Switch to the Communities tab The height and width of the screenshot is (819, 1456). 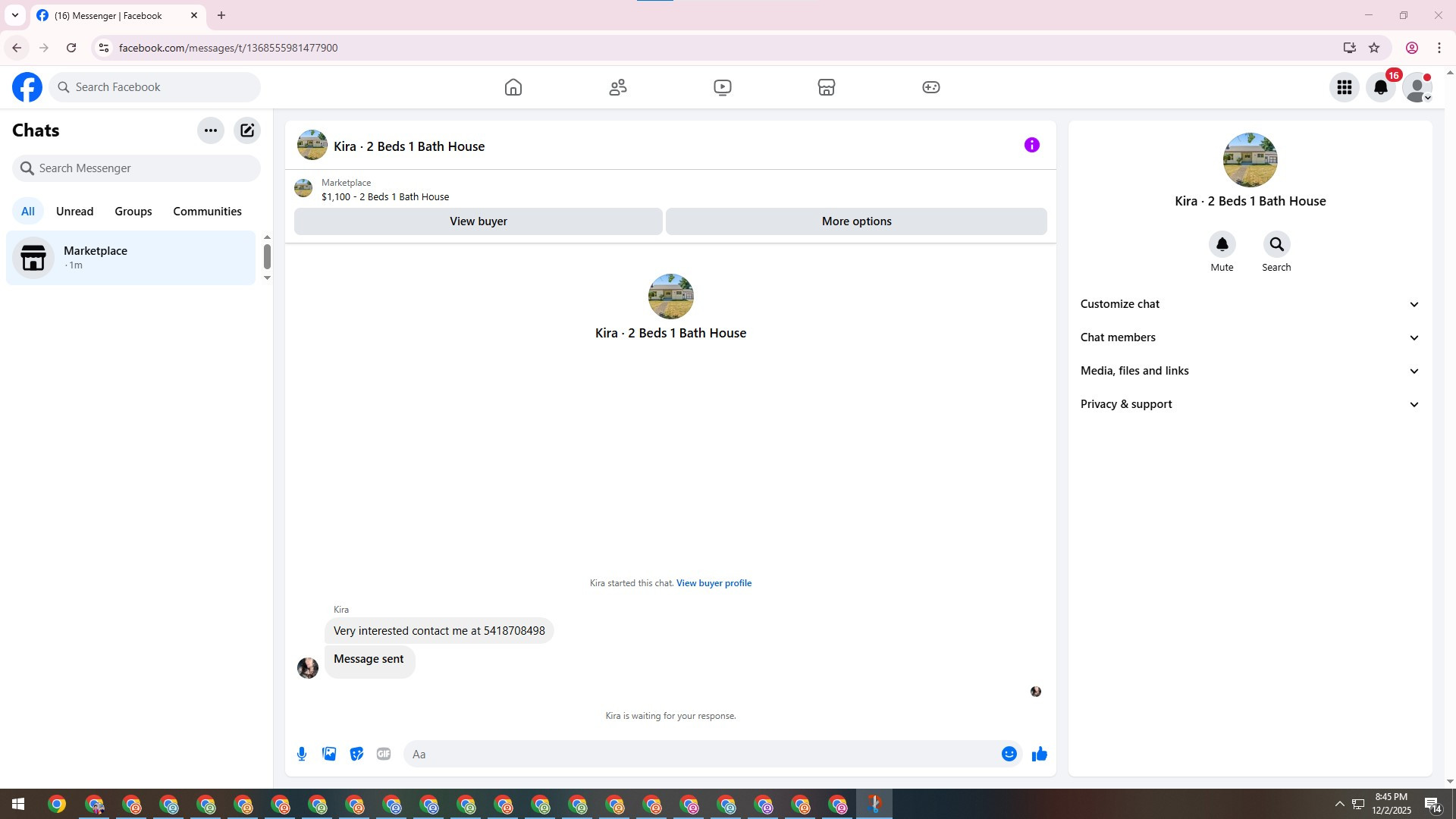point(207,212)
